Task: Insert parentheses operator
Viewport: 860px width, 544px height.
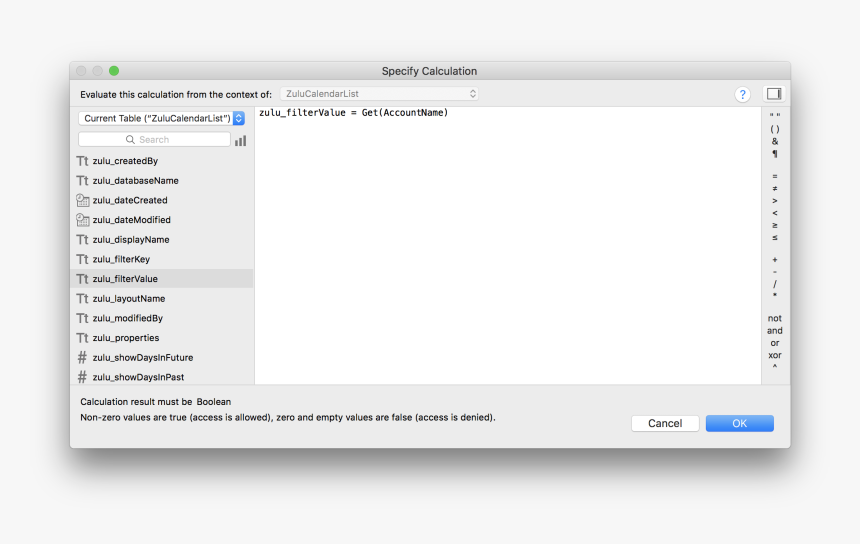Action: (774, 129)
